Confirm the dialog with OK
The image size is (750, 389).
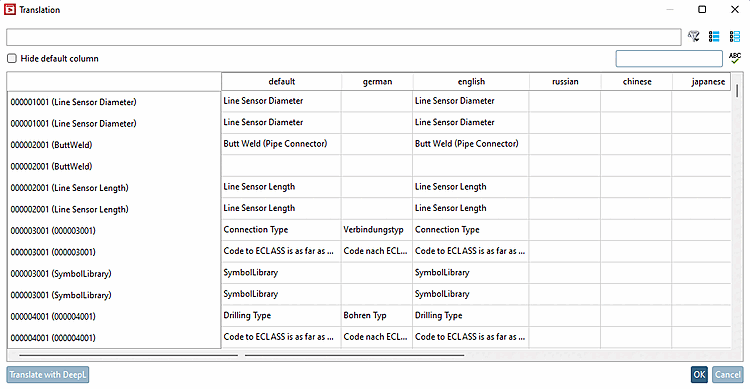tap(699, 374)
